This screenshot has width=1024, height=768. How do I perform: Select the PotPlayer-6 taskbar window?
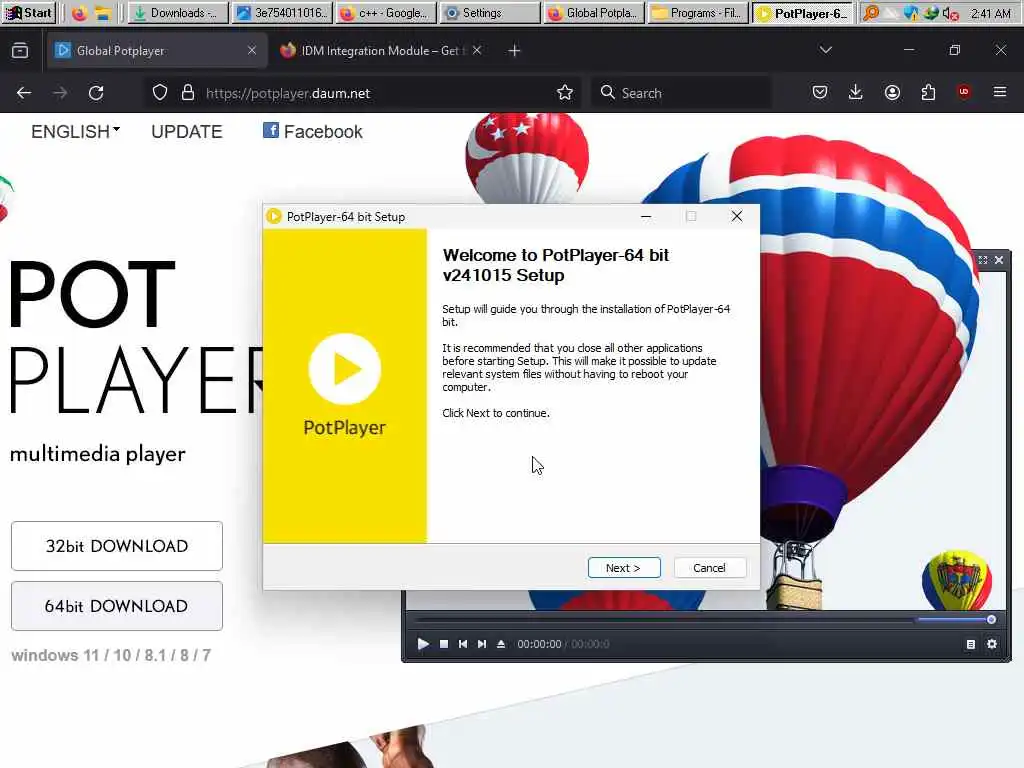point(803,12)
